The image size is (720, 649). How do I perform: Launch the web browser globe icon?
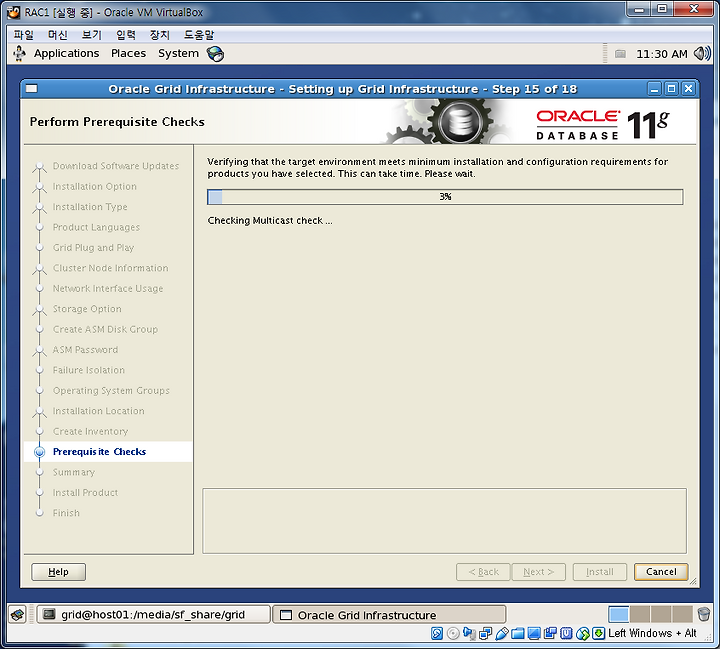[x=215, y=54]
